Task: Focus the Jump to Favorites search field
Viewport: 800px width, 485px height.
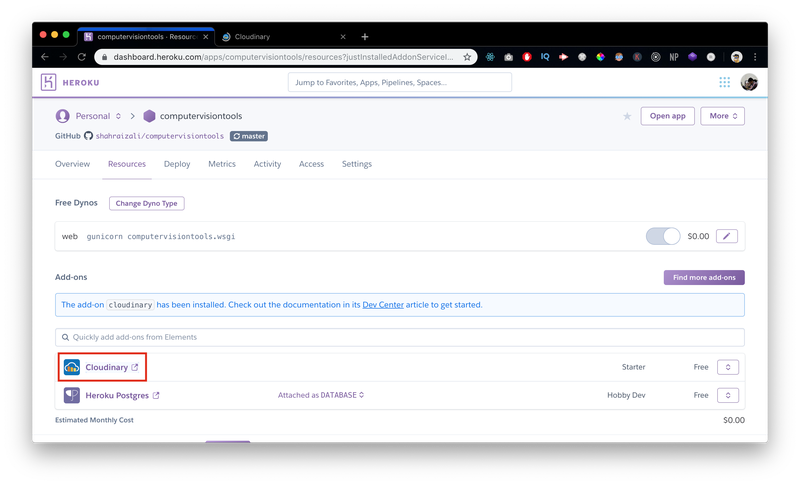Action: point(399,82)
